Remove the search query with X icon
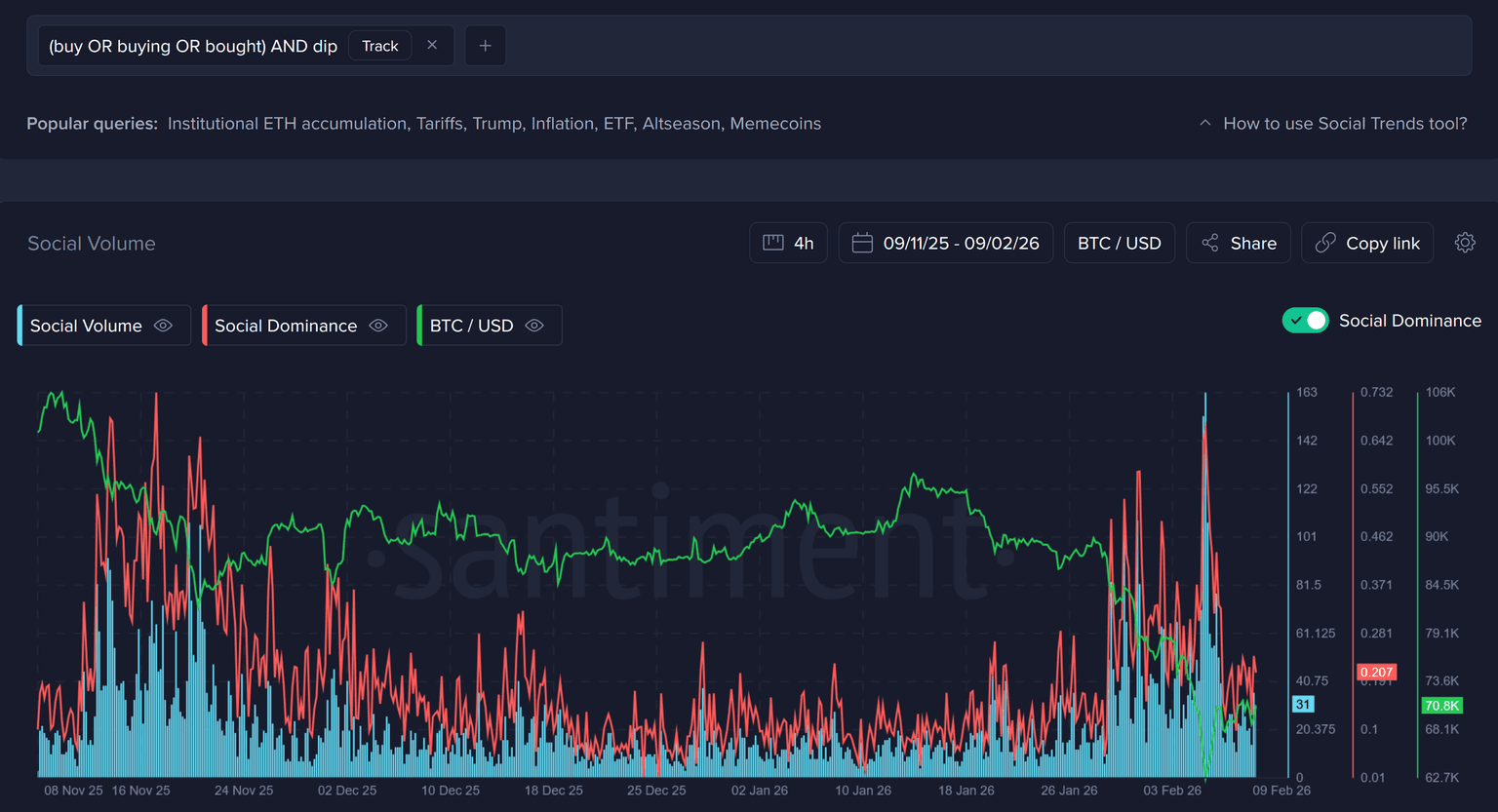1498x812 pixels. 432,46
